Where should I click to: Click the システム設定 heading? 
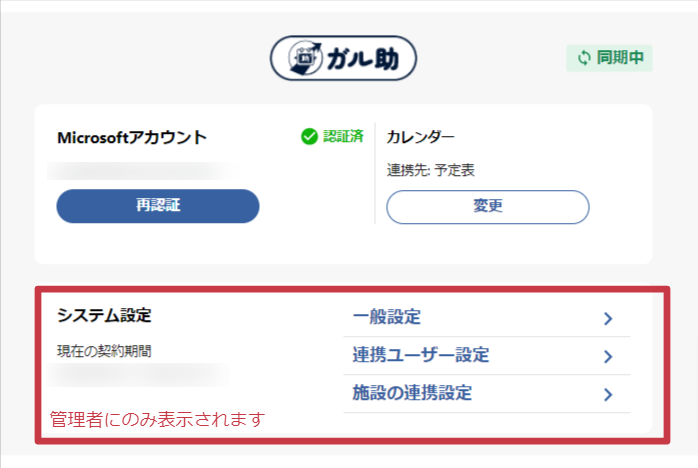click(x=104, y=315)
